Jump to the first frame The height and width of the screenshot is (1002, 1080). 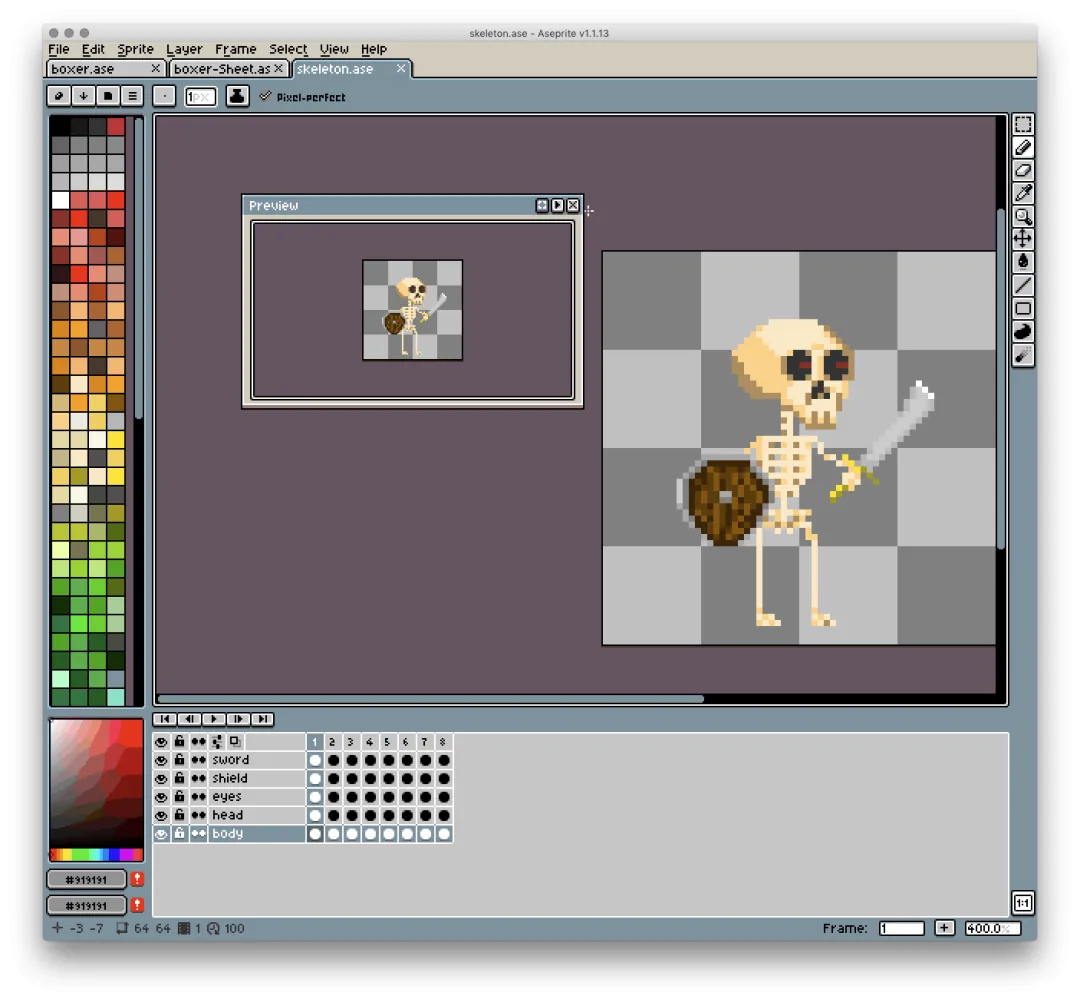point(165,719)
